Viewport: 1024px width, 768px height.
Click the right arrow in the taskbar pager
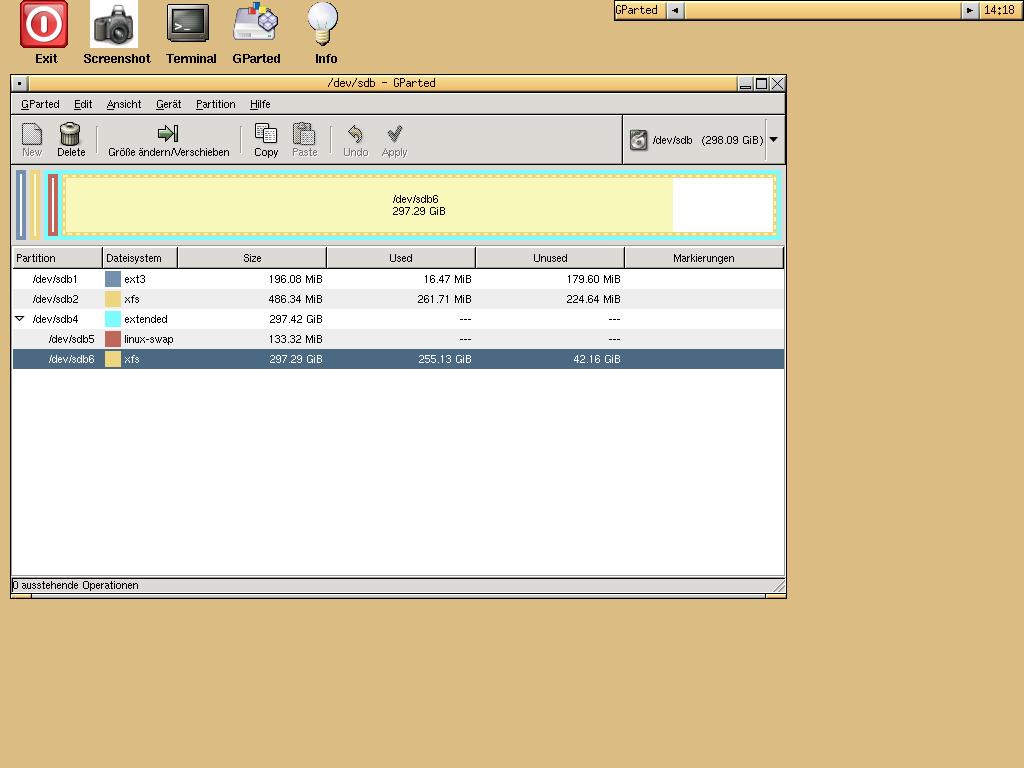coord(970,10)
